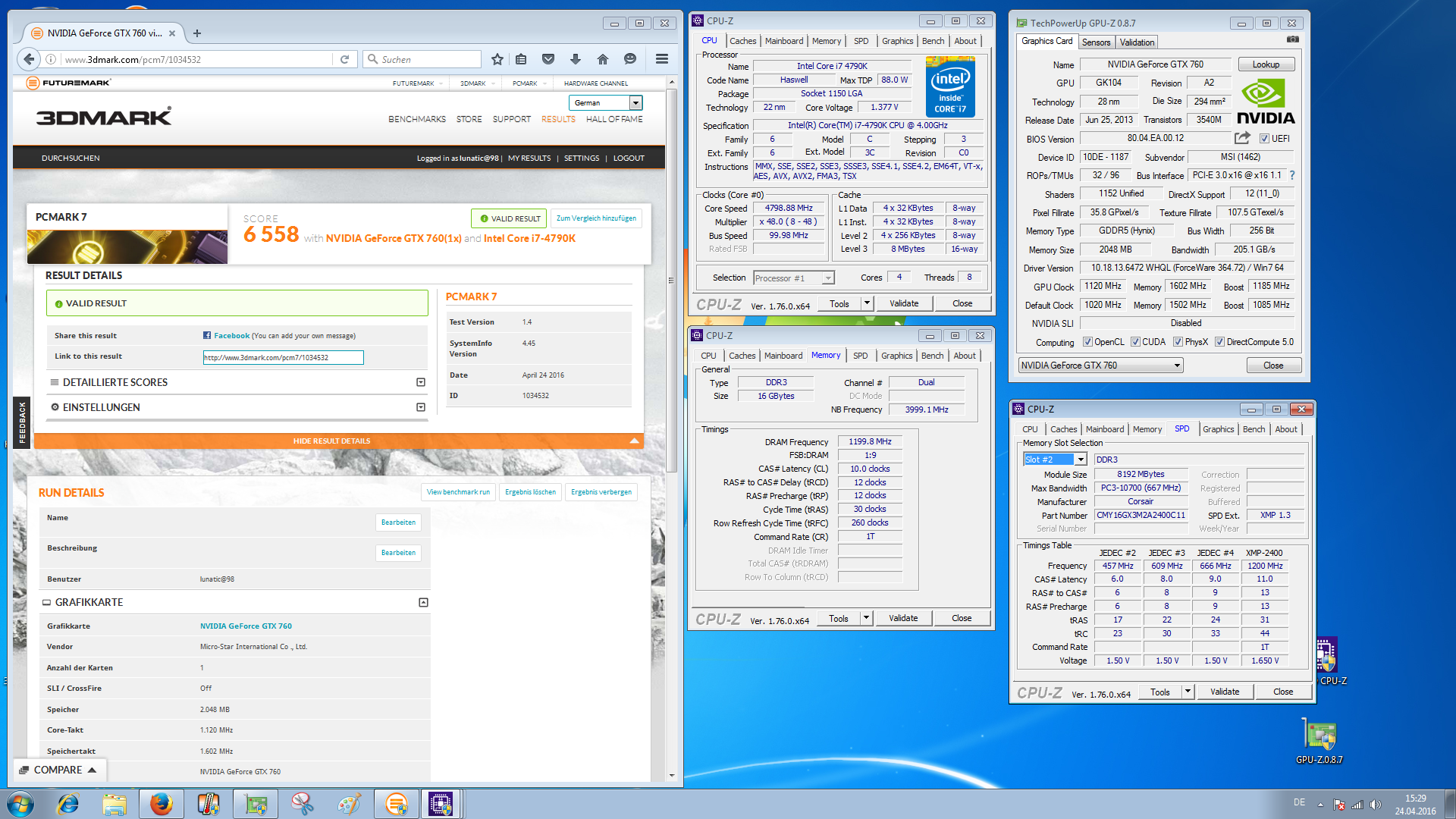Image resolution: width=1456 pixels, height=819 pixels.
Task: Click the NVIDIA logo in GPU-Z
Action: [x=1266, y=102]
